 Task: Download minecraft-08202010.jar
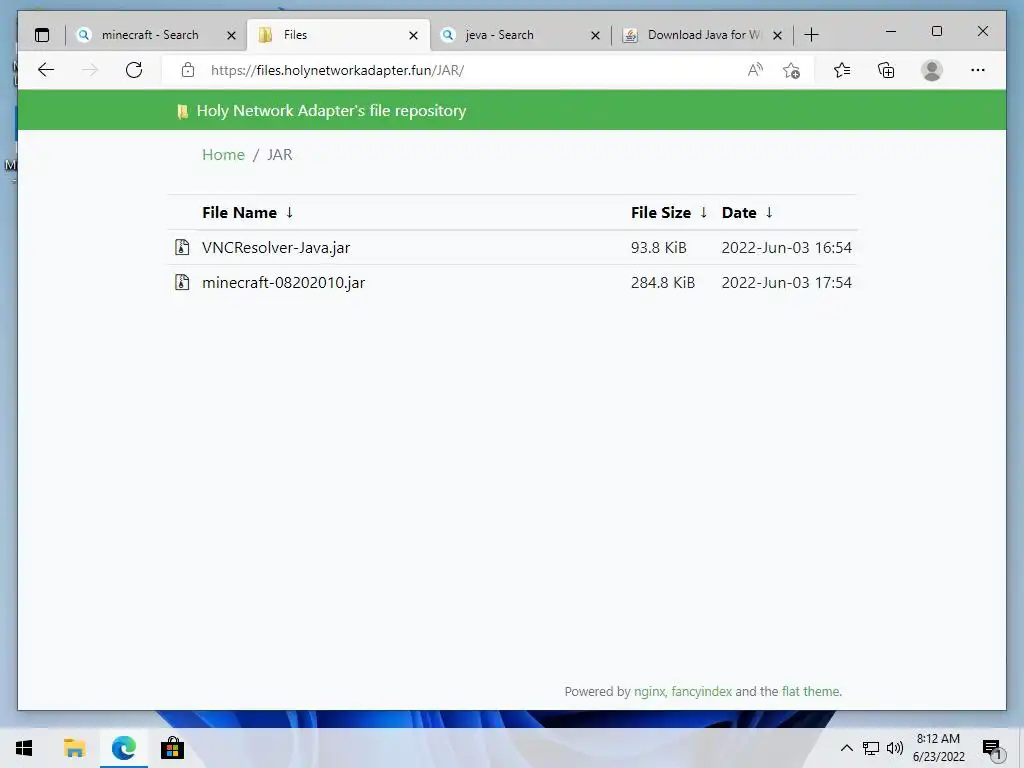(x=283, y=283)
